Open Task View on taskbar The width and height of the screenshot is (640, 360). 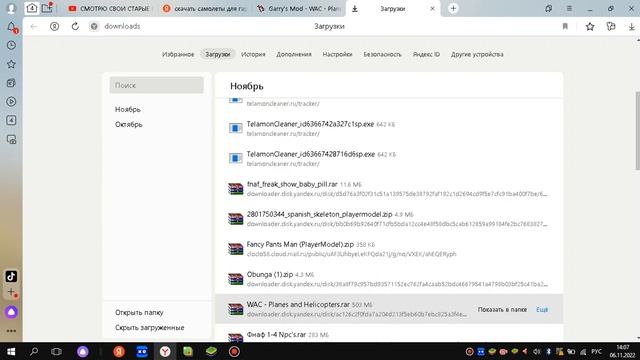[56, 351]
